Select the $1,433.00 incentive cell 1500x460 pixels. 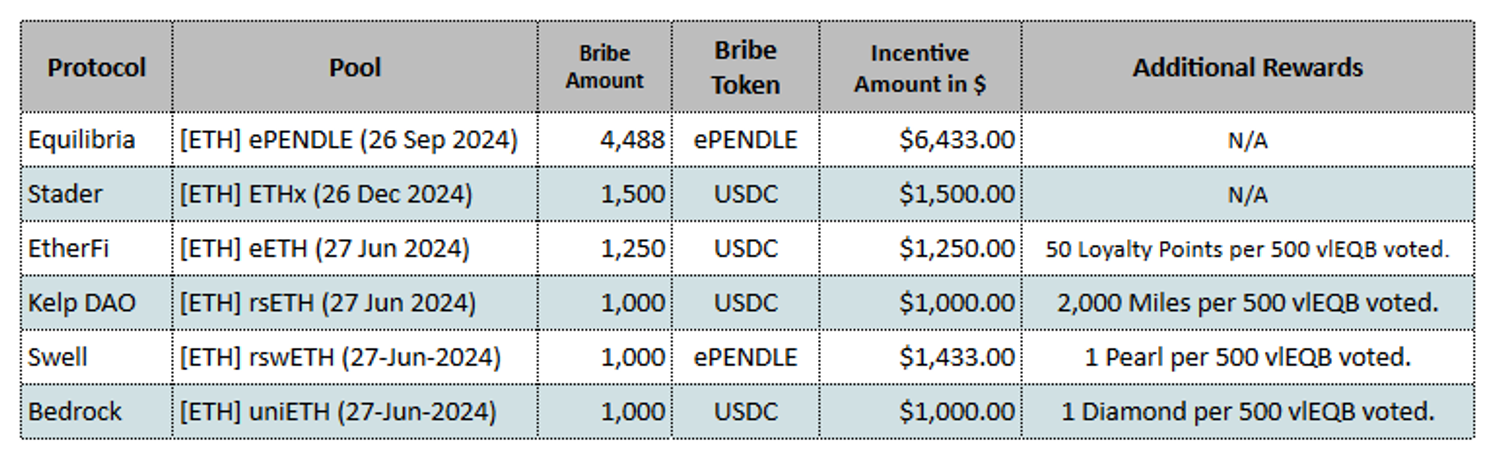click(x=956, y=356)
